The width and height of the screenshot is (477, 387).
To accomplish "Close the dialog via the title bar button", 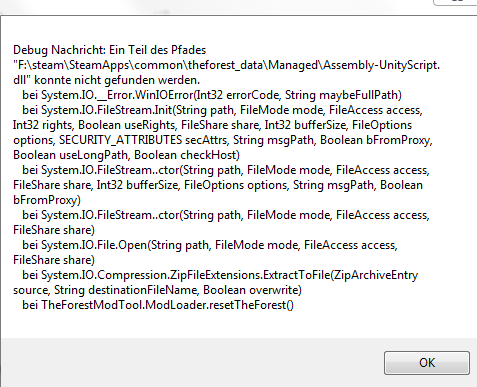I will pos(457,2).
